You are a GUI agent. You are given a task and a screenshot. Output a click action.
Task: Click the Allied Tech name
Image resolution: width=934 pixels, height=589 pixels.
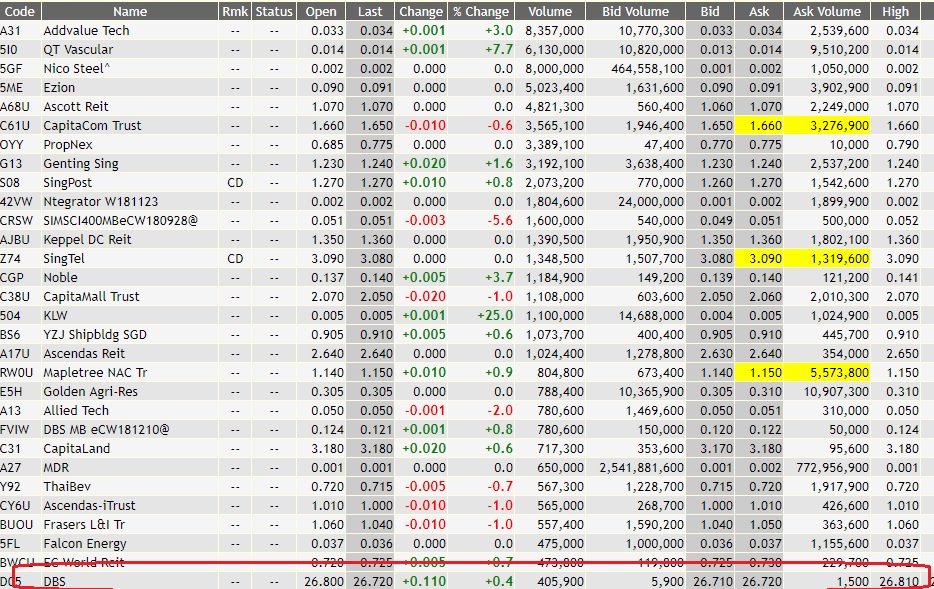click(76, 410)
